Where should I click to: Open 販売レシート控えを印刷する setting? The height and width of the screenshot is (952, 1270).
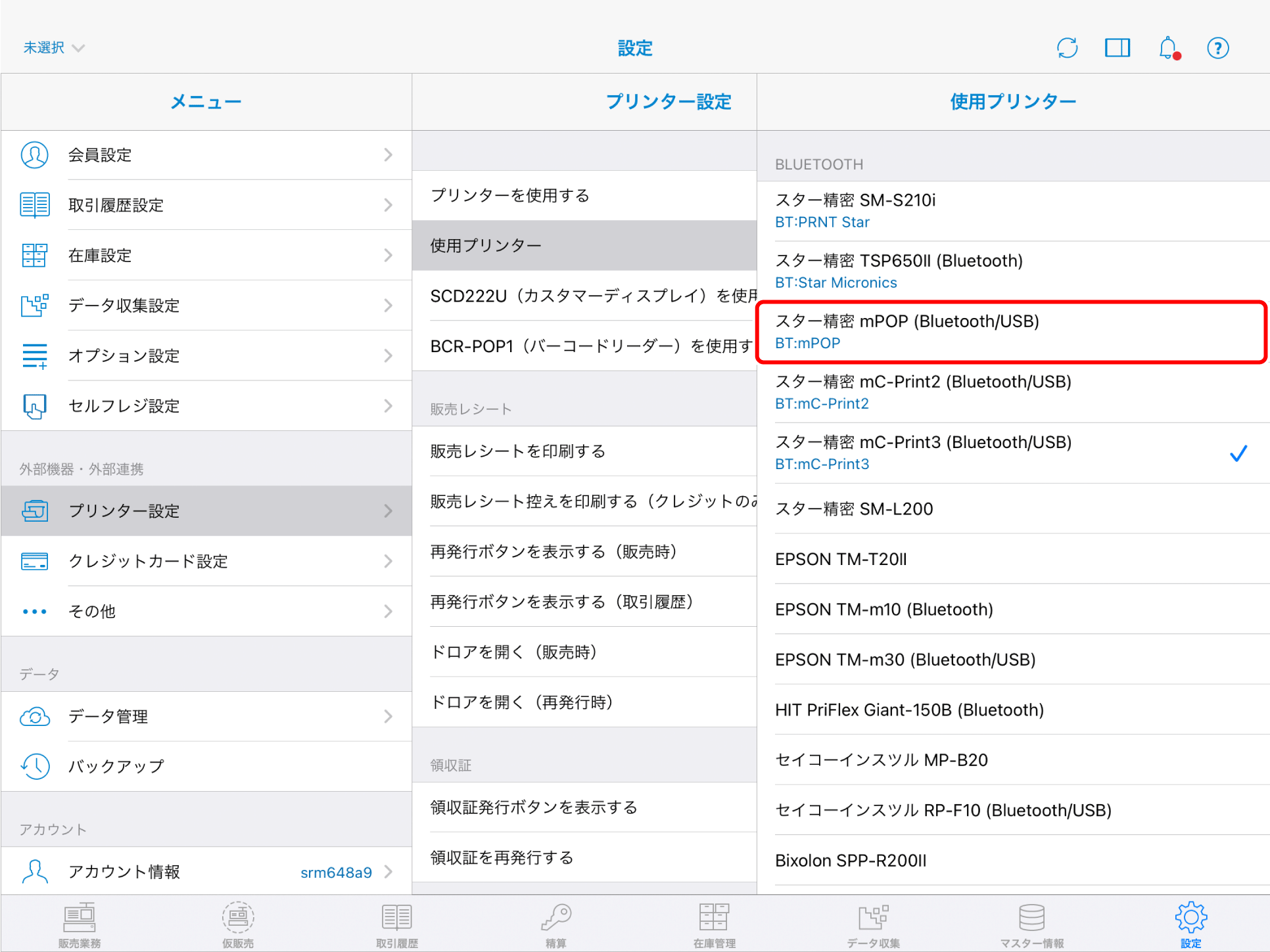584,501
